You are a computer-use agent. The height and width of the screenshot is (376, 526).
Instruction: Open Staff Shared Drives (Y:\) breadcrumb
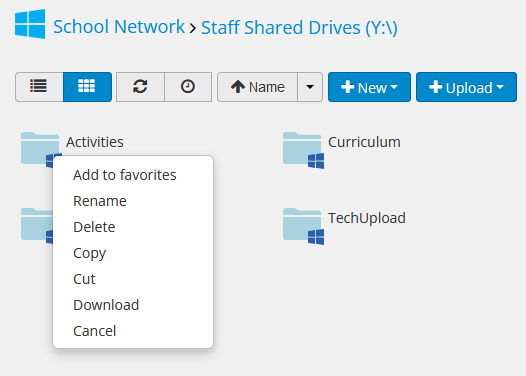click(x=299, y=28)
